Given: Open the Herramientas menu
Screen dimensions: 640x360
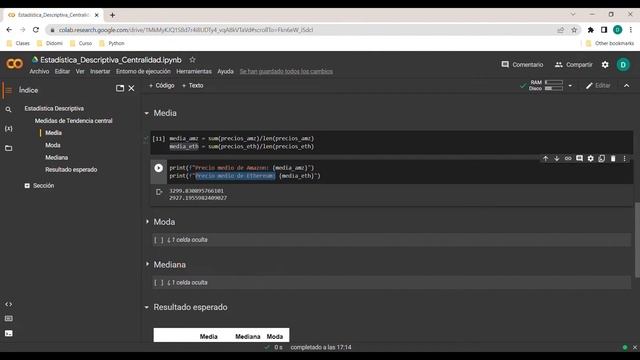Looking at the screenshot, I should tap(194, 71).
